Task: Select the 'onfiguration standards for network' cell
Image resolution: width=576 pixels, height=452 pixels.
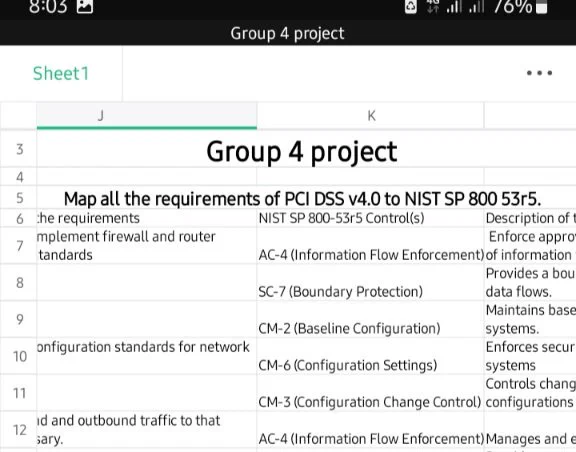Action: (147, 356)
